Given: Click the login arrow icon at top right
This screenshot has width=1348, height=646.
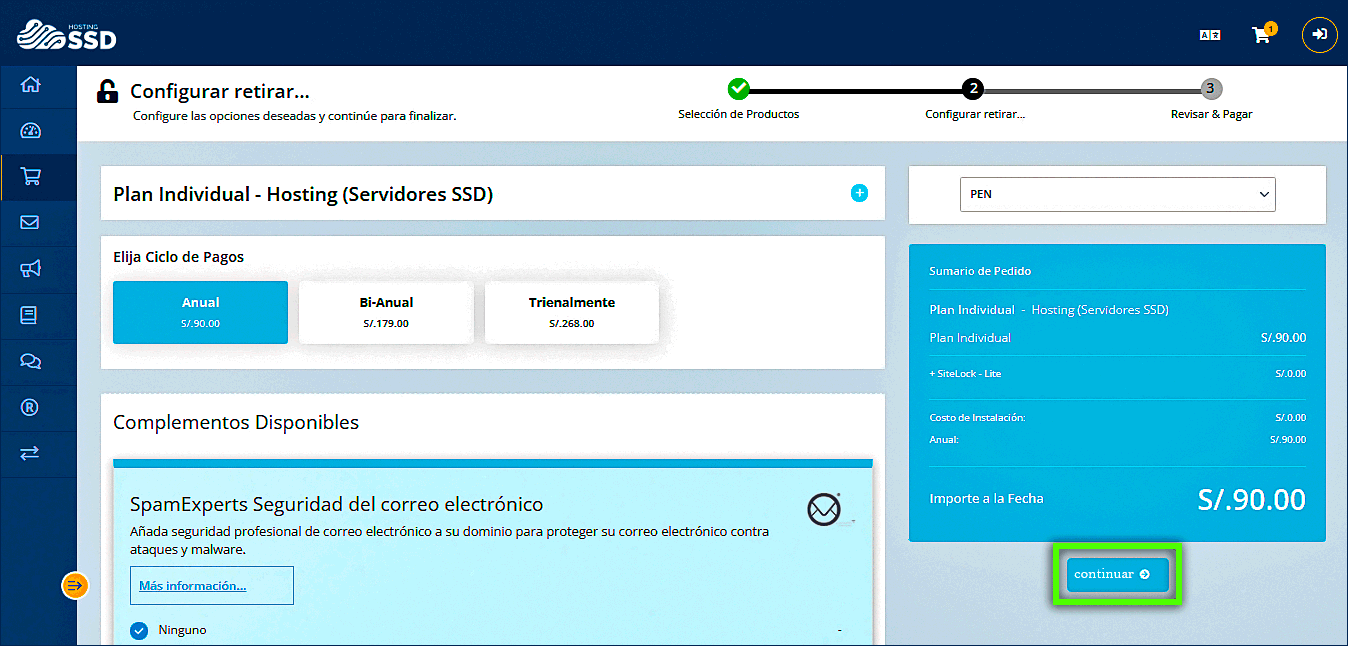Looking at the screenshot, I should pyautogui.click(x=1319, y=34).
